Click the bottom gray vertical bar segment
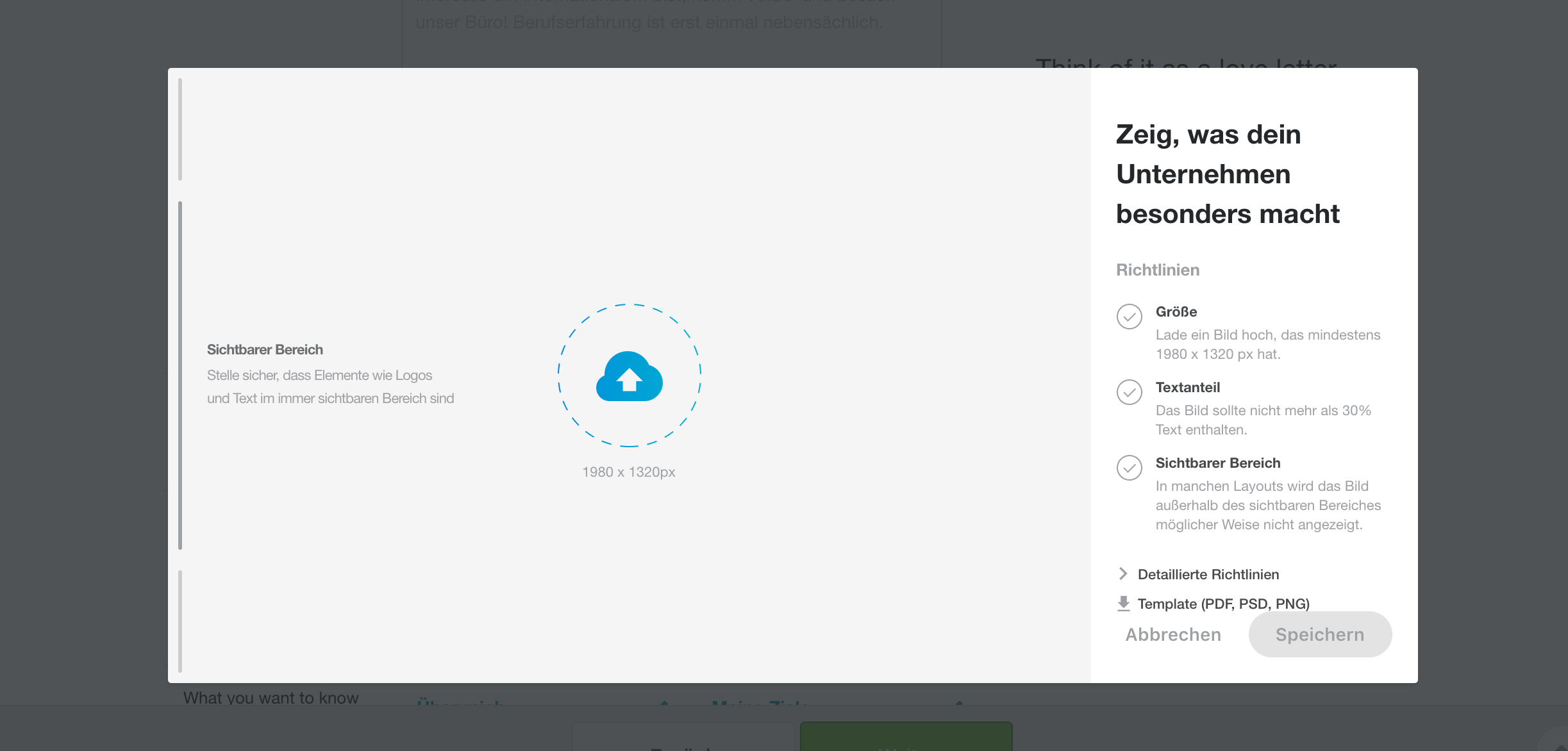1568x751 pixels. coord(180,620)
